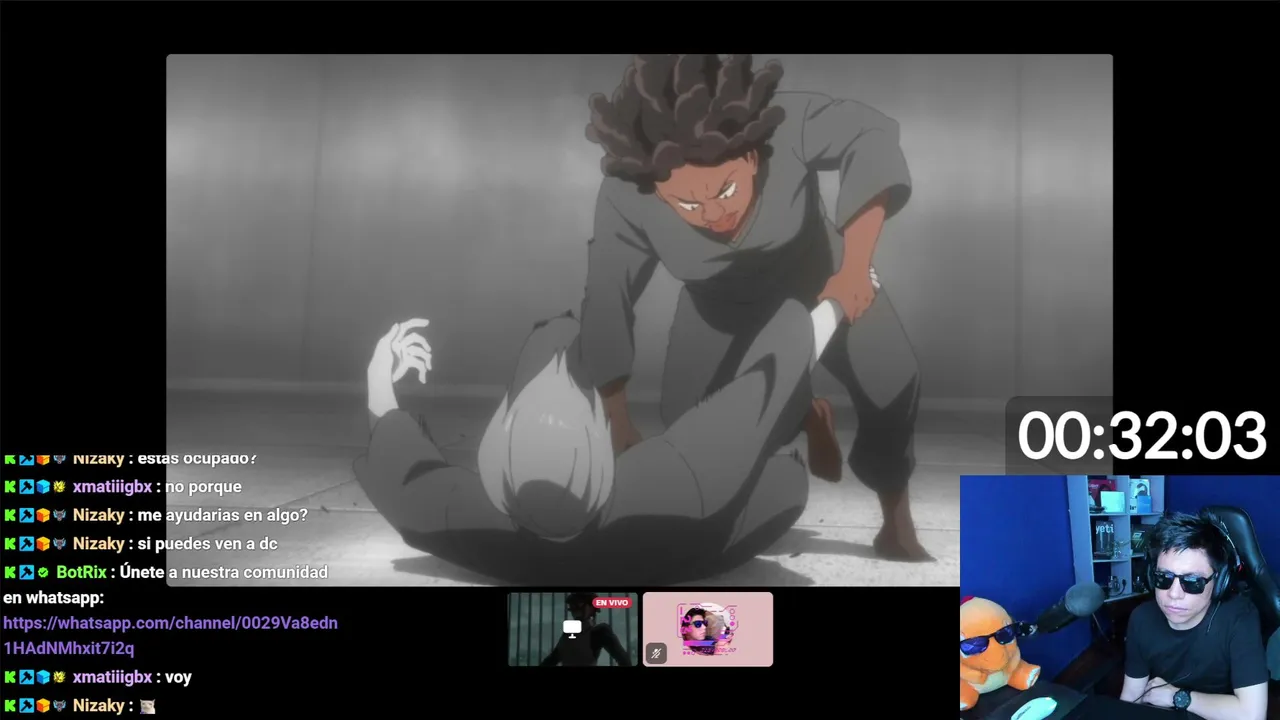The height and width of the screenshot is (720, 1280).
Task: Click the muted microphone icon on pink thumbnail
Action: pyautogui.click(x=656, y=653)
